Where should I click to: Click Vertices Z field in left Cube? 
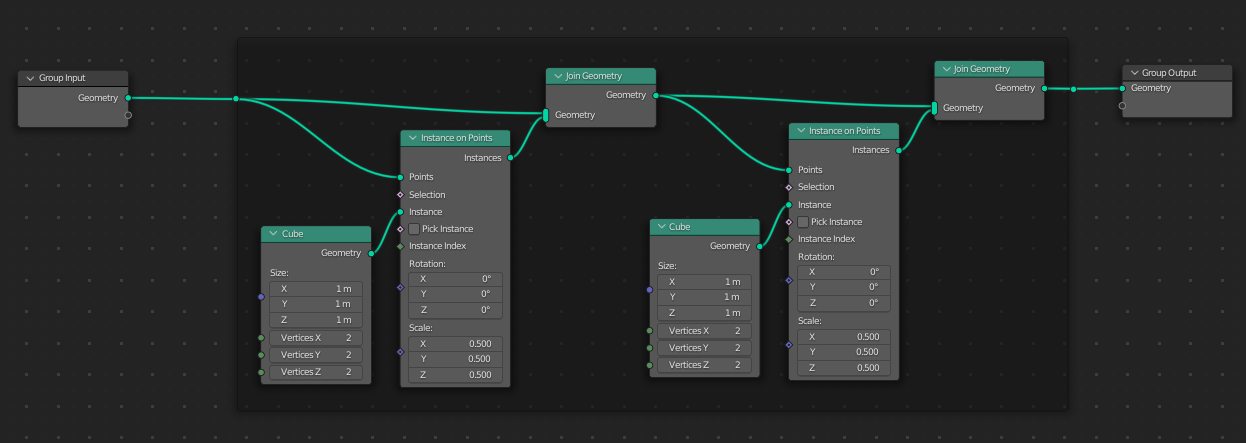point(315,372)
